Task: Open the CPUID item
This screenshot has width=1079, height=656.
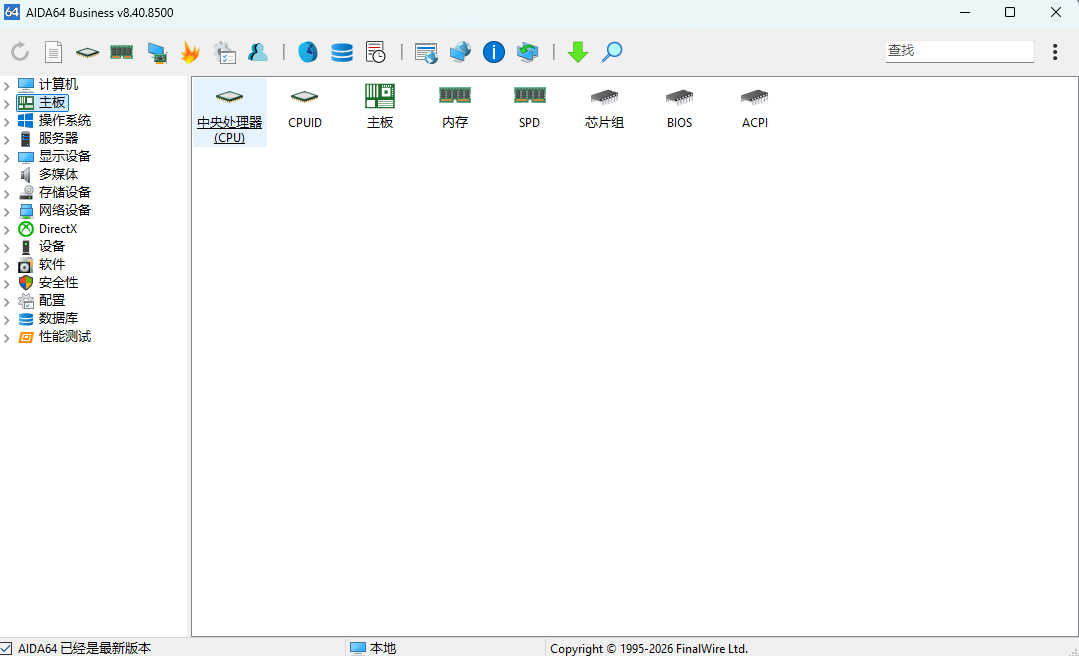Action: coord(305,109)
